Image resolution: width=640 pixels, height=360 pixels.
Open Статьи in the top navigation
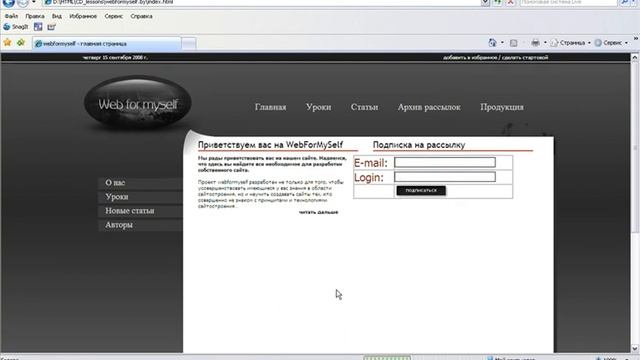364,107
